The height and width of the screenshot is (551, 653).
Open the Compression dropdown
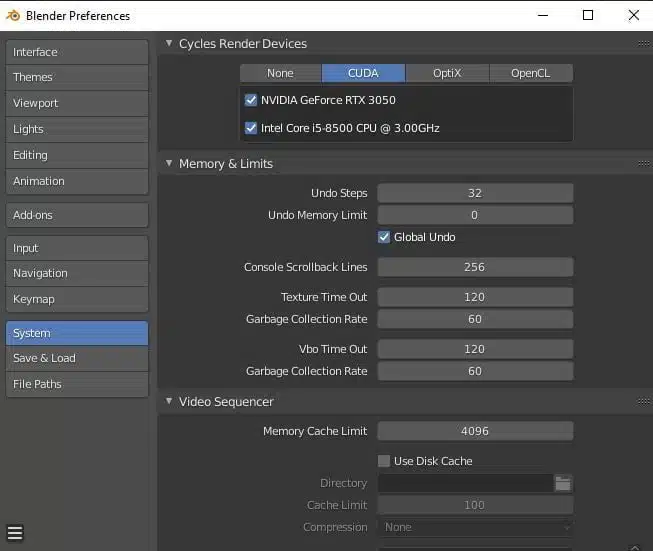[475, 527]
